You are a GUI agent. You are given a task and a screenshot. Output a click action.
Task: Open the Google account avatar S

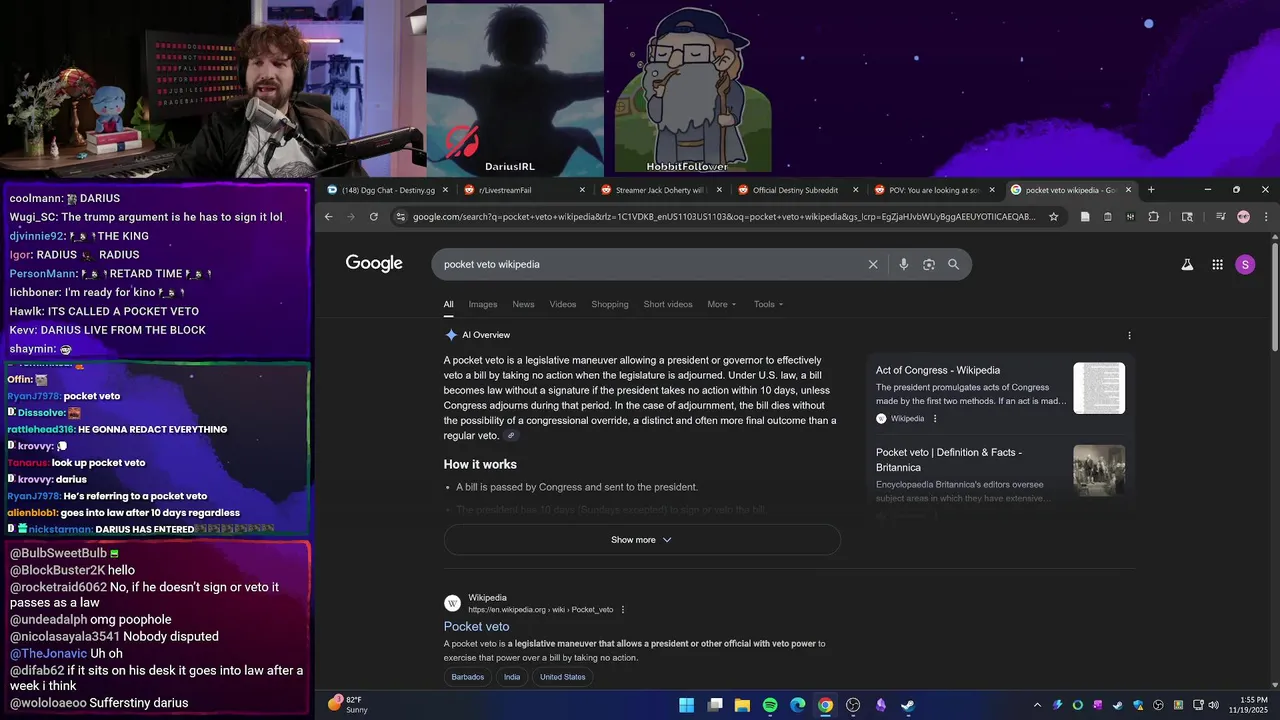[x=1245, y=264]
